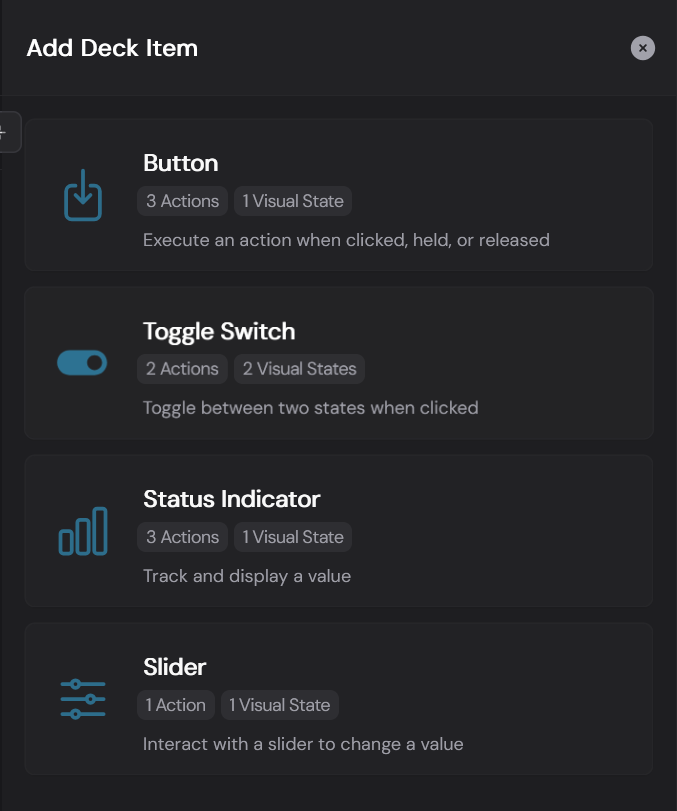Open the '3 Actions' badge under Button
Screen dimensions: 677x811
(182, 201)
